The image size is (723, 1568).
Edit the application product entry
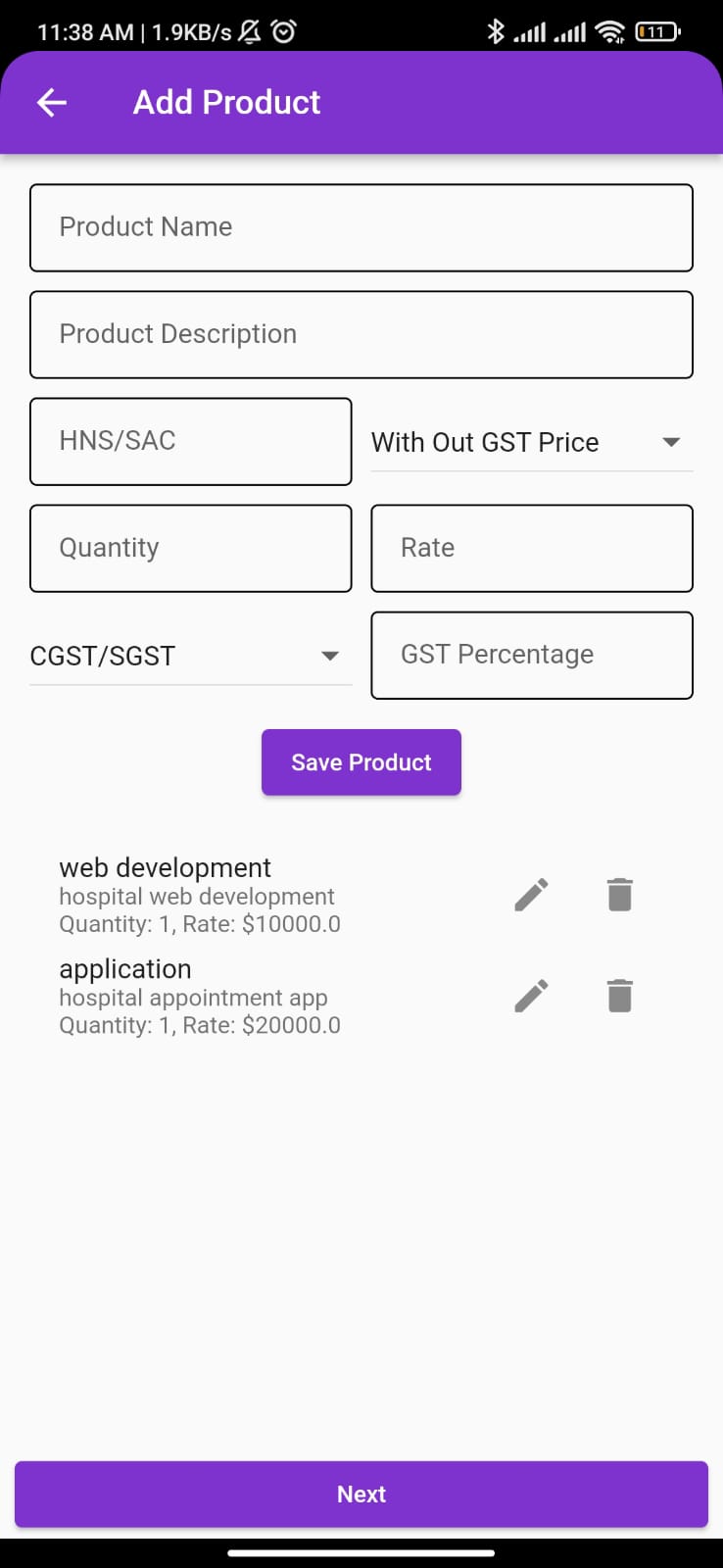pyautogui.click(x=531, y=996)
